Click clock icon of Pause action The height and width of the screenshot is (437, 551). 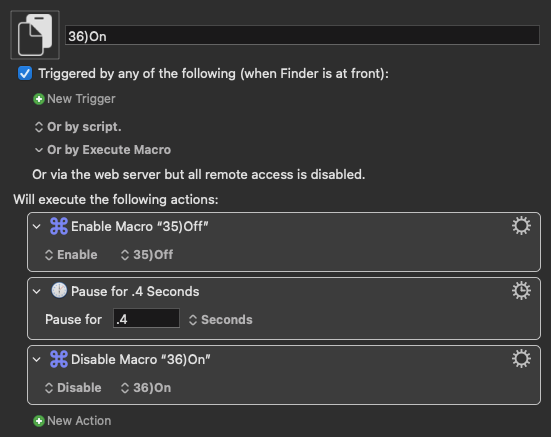click(x=59, y=291)
